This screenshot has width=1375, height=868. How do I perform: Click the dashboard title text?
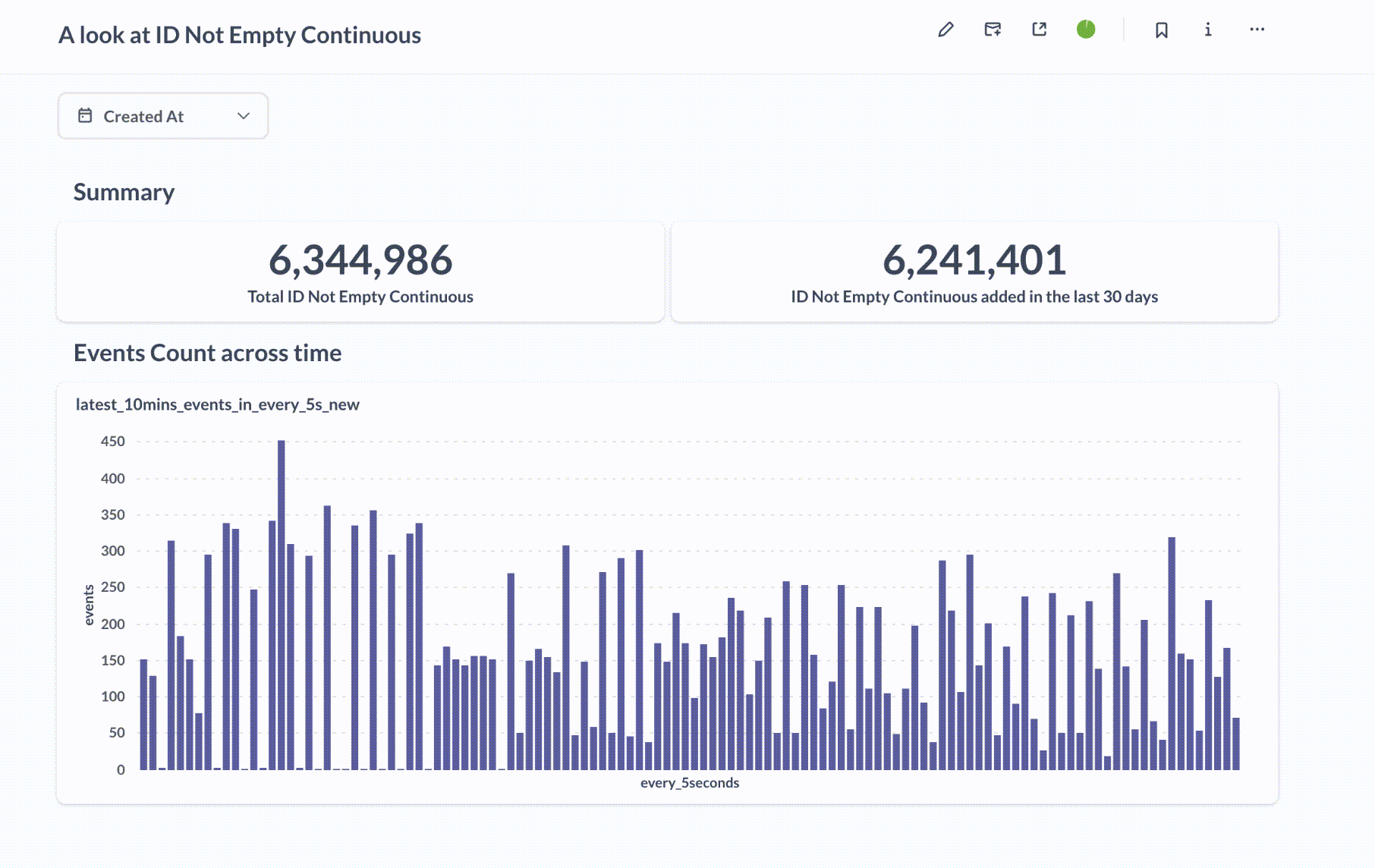click(x=240, y=35)
